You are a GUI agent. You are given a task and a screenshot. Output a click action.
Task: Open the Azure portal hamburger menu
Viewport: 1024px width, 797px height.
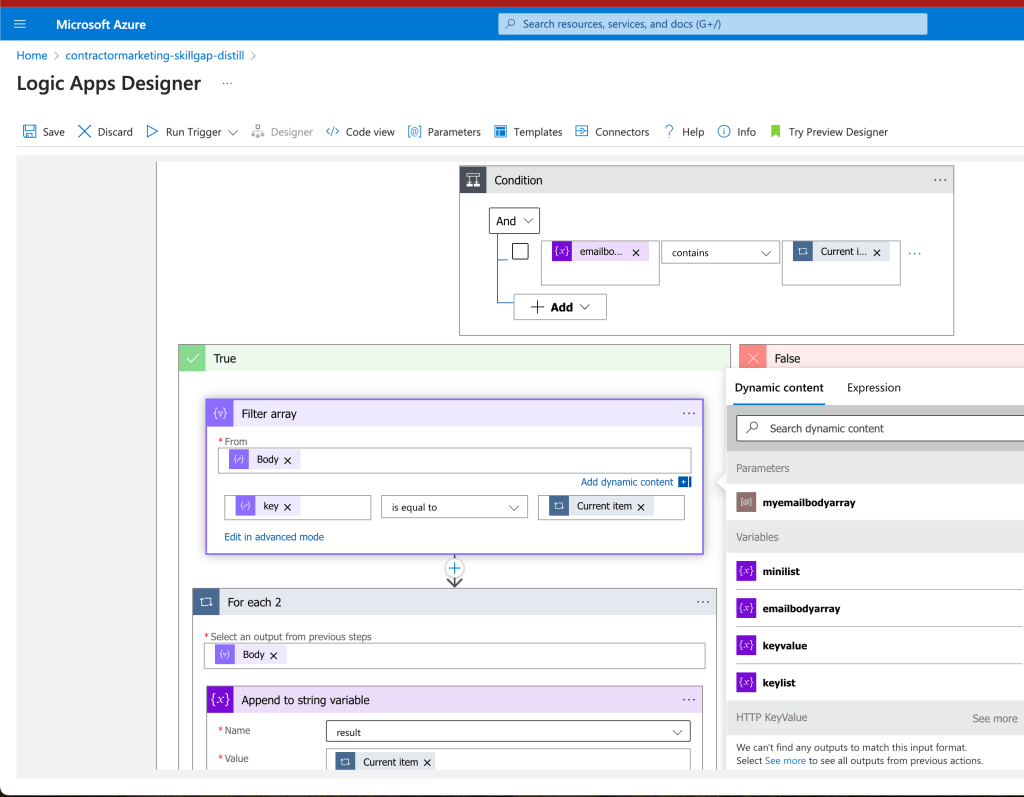pos(20,24)
